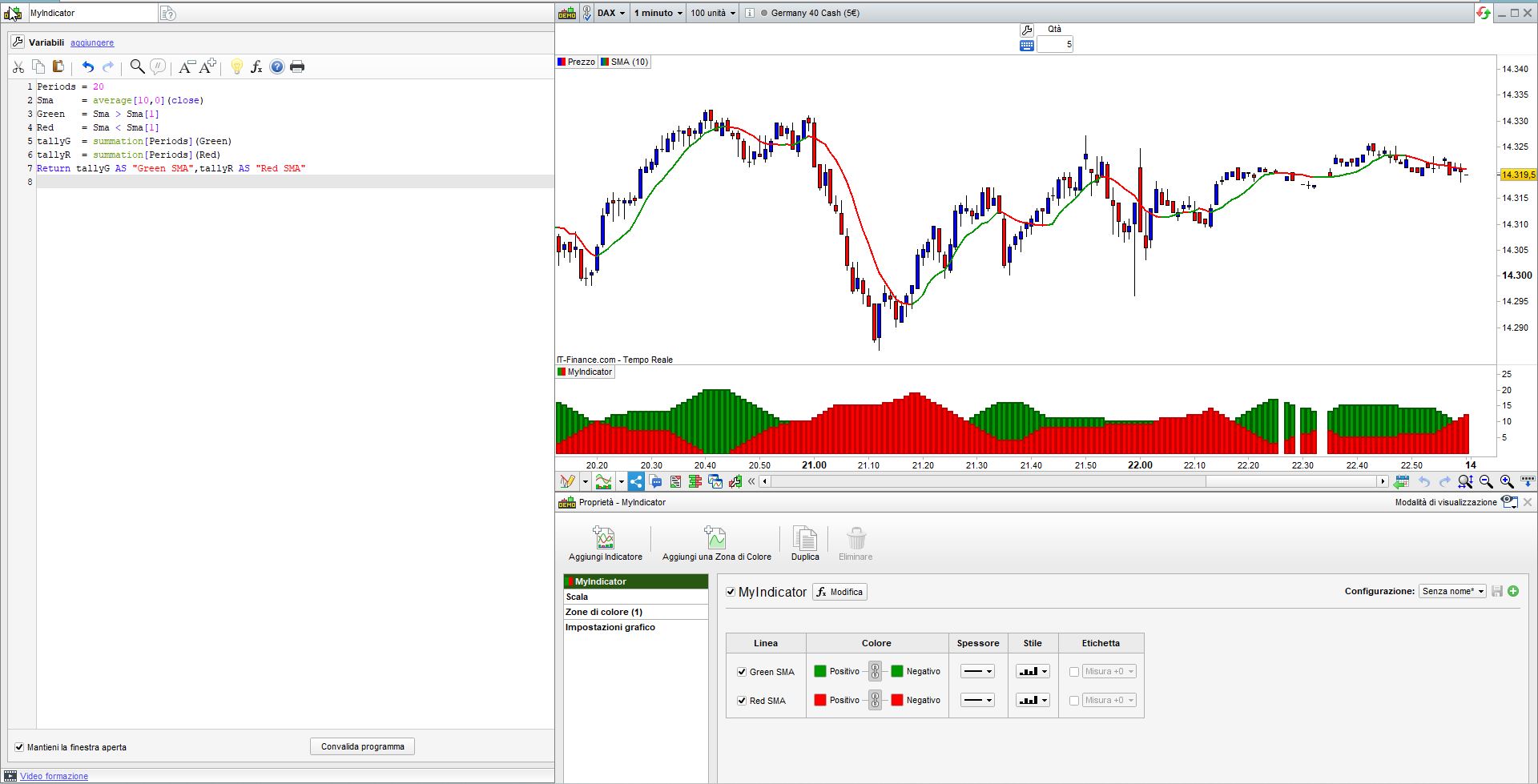Open the Variabili wrench settings icon

point(18,42)
